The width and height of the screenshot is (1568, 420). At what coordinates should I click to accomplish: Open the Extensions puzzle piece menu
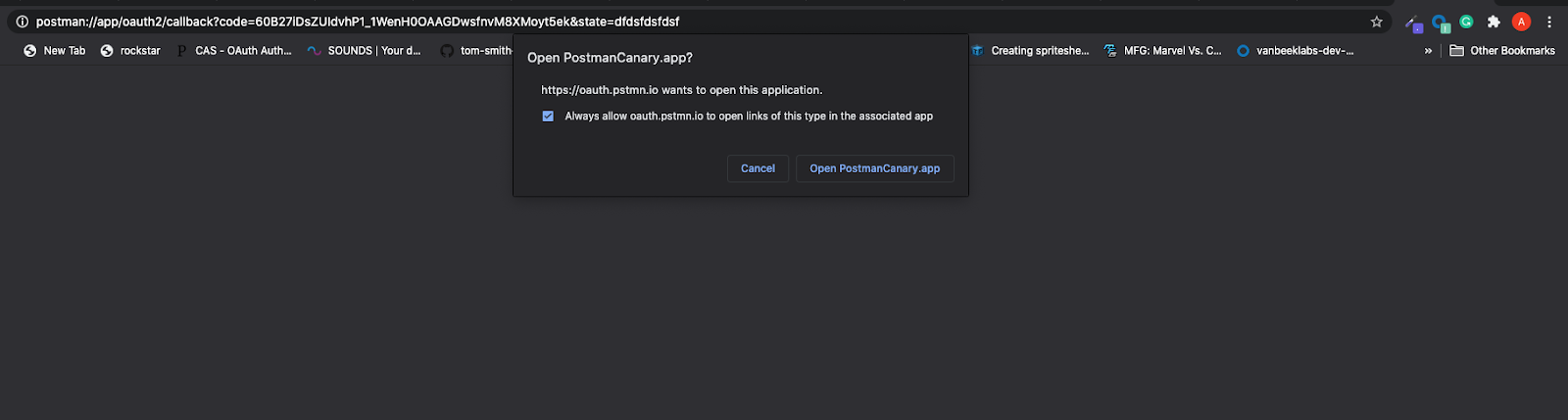[1494, 22]
